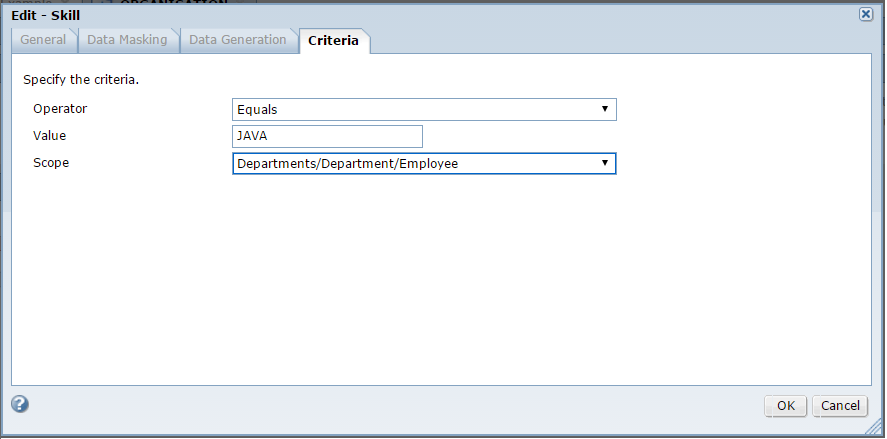Click empty area of the Criteria panel
887x439 pixels.
(x=440, y=280)
